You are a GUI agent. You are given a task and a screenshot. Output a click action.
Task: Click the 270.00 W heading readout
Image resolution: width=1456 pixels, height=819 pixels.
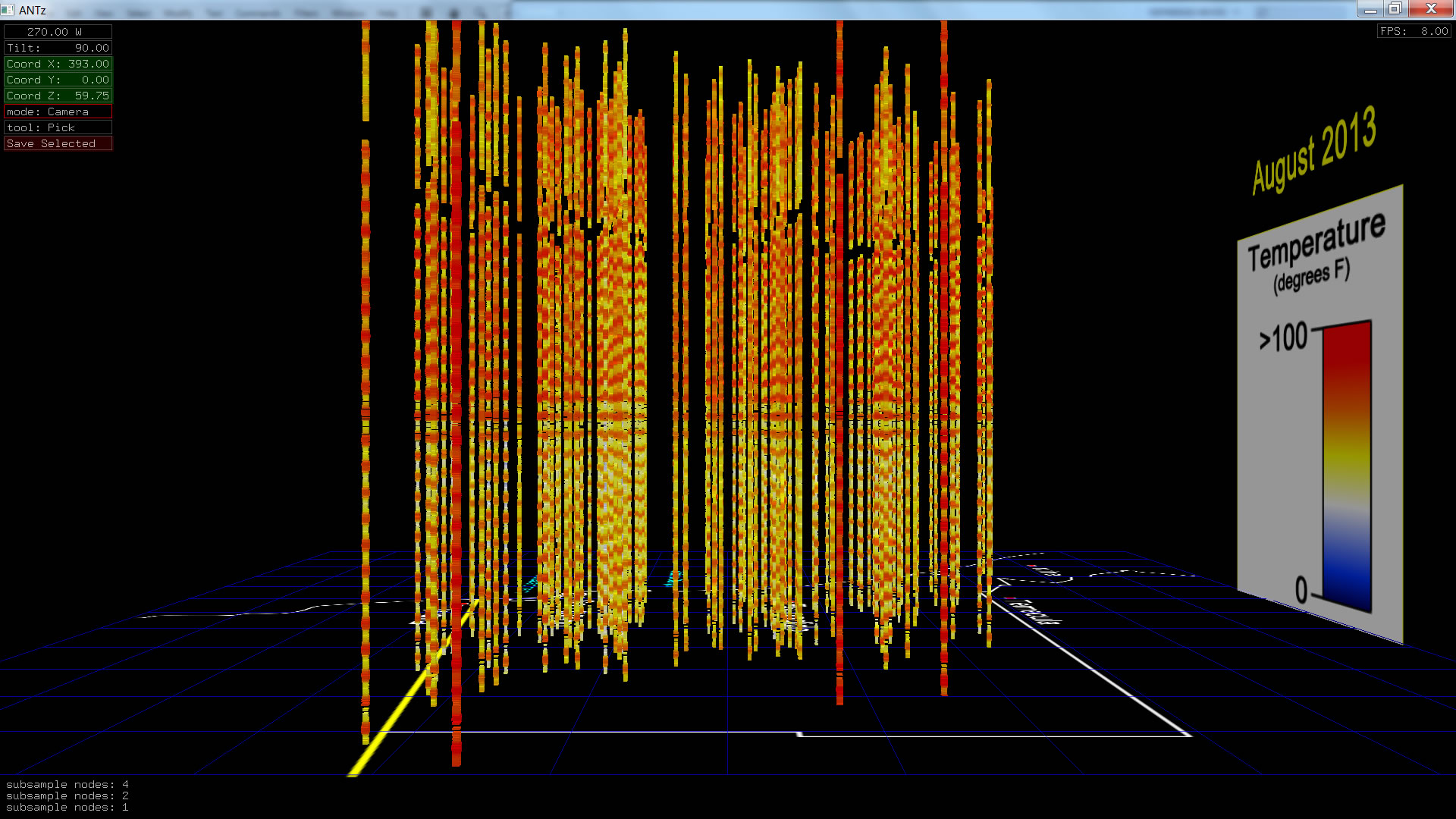click(58, 32)
